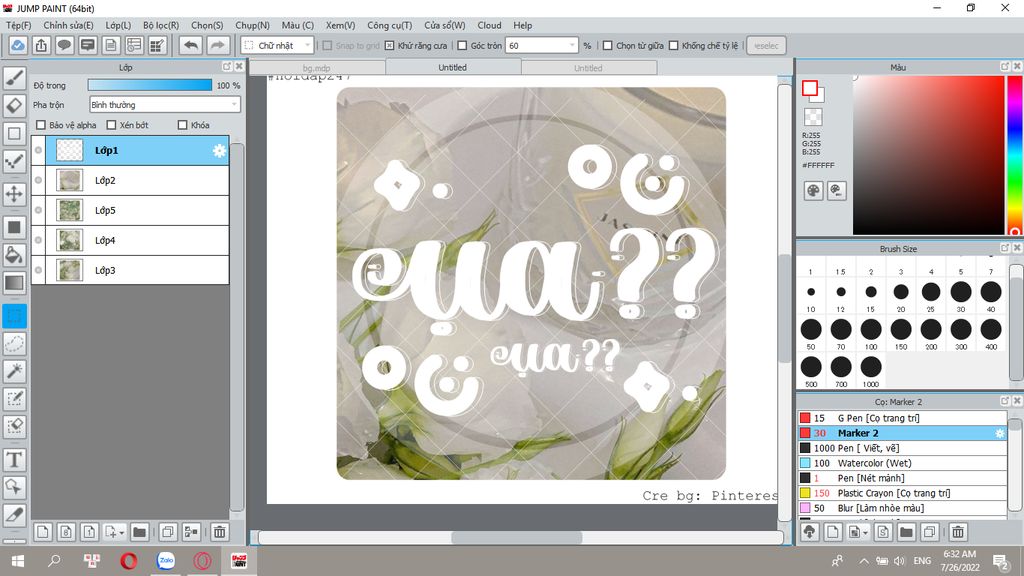The width and height of the screenshot is (1024, 576).
Task: Click the speech bubble toolbar icon
Action: pyautogui.click(x=64, y=46)
